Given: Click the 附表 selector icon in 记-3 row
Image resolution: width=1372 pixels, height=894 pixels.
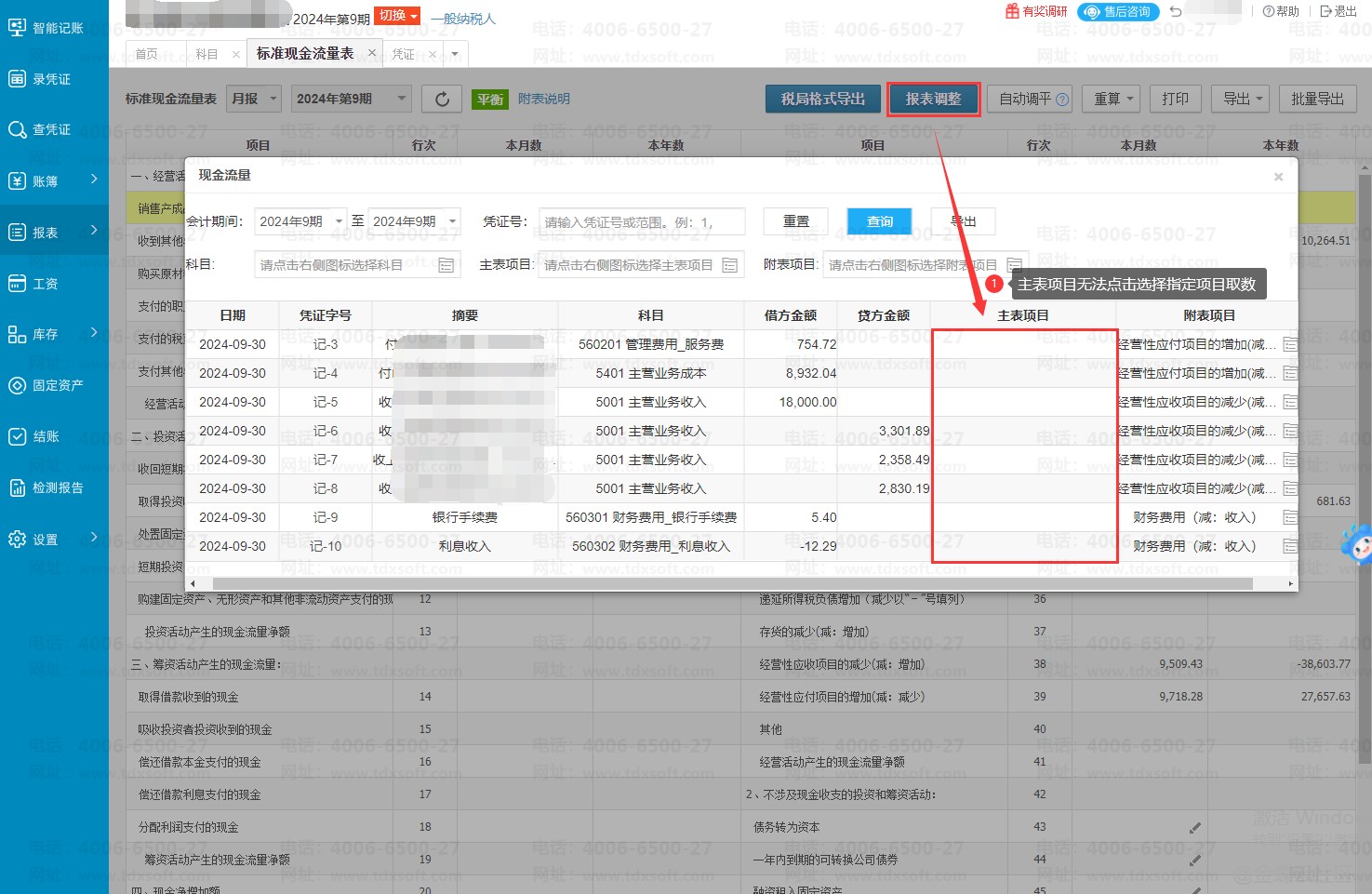Looking at the screenshot, I should (1290, 345).
